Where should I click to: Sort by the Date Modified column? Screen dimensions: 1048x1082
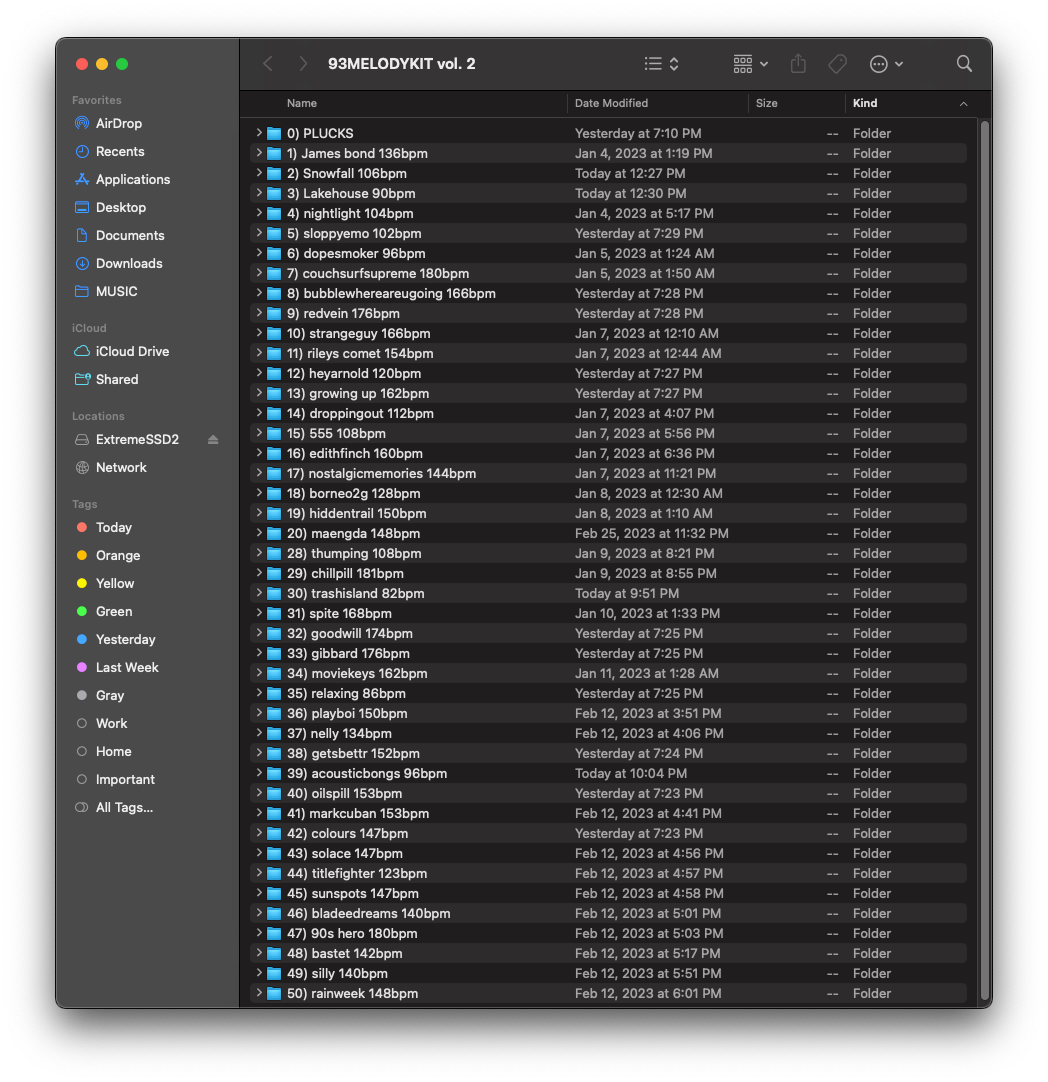[611, 103]
